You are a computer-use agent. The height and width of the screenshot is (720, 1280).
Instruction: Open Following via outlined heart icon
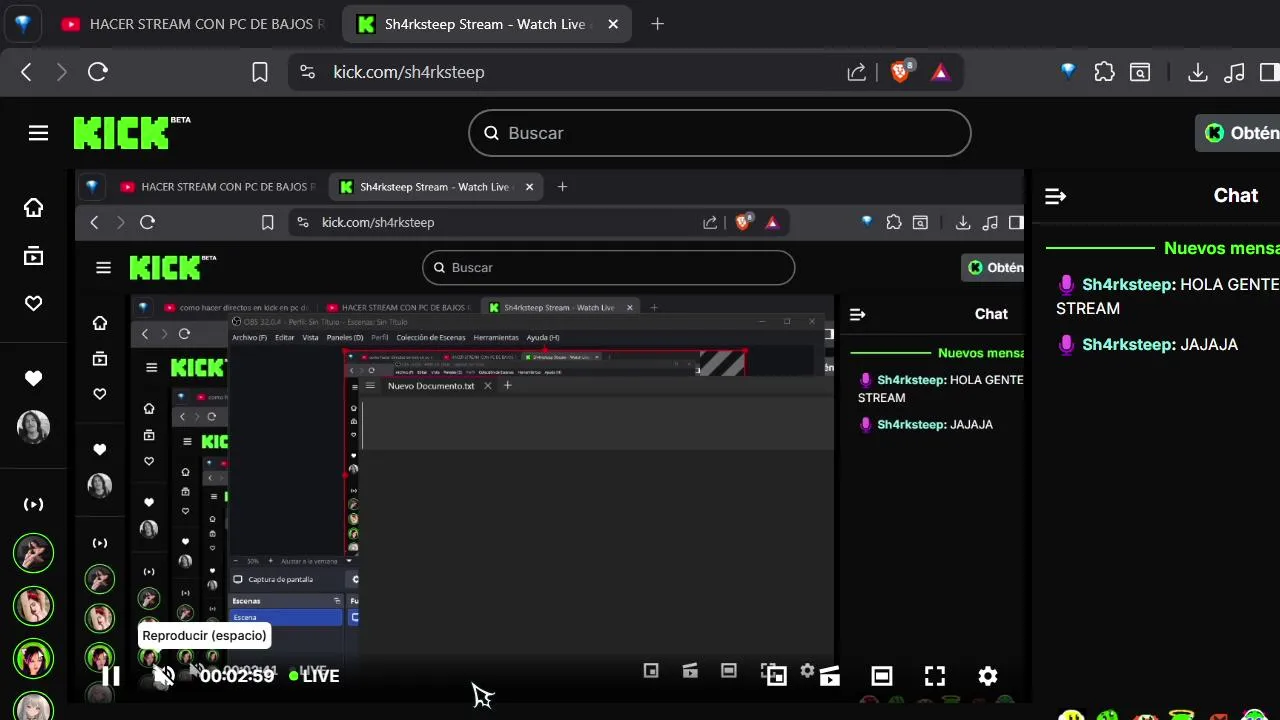coord(33,303)
